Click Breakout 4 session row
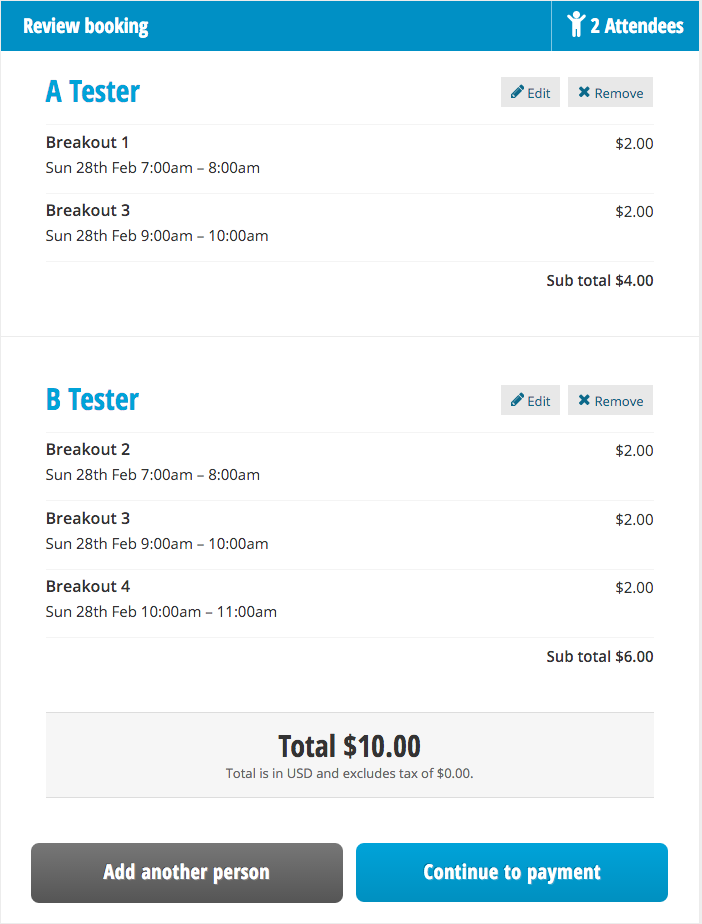The image size is (702, 924). pyautogui.click(x=88, y=587)
